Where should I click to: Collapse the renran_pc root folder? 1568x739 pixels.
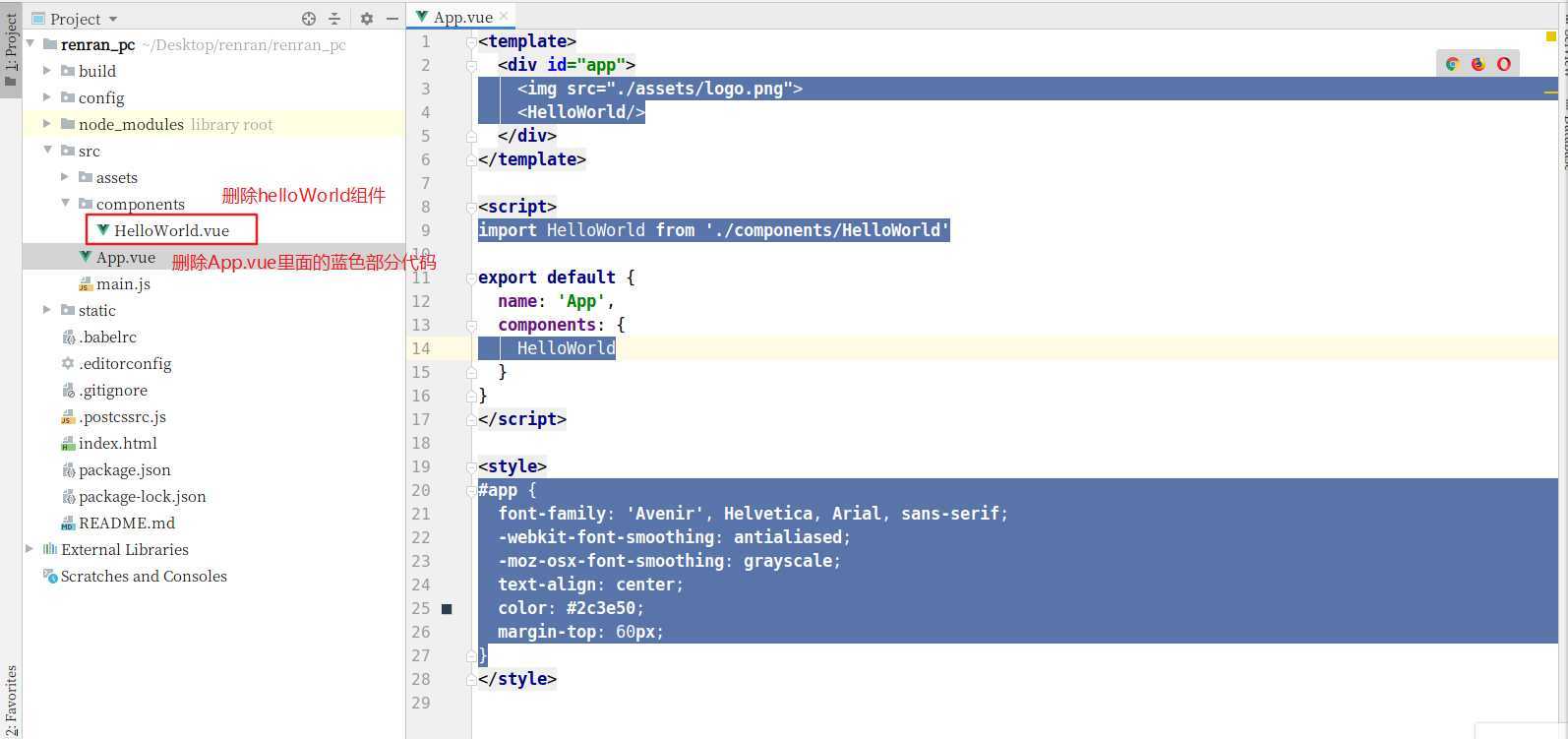point(30,44)
